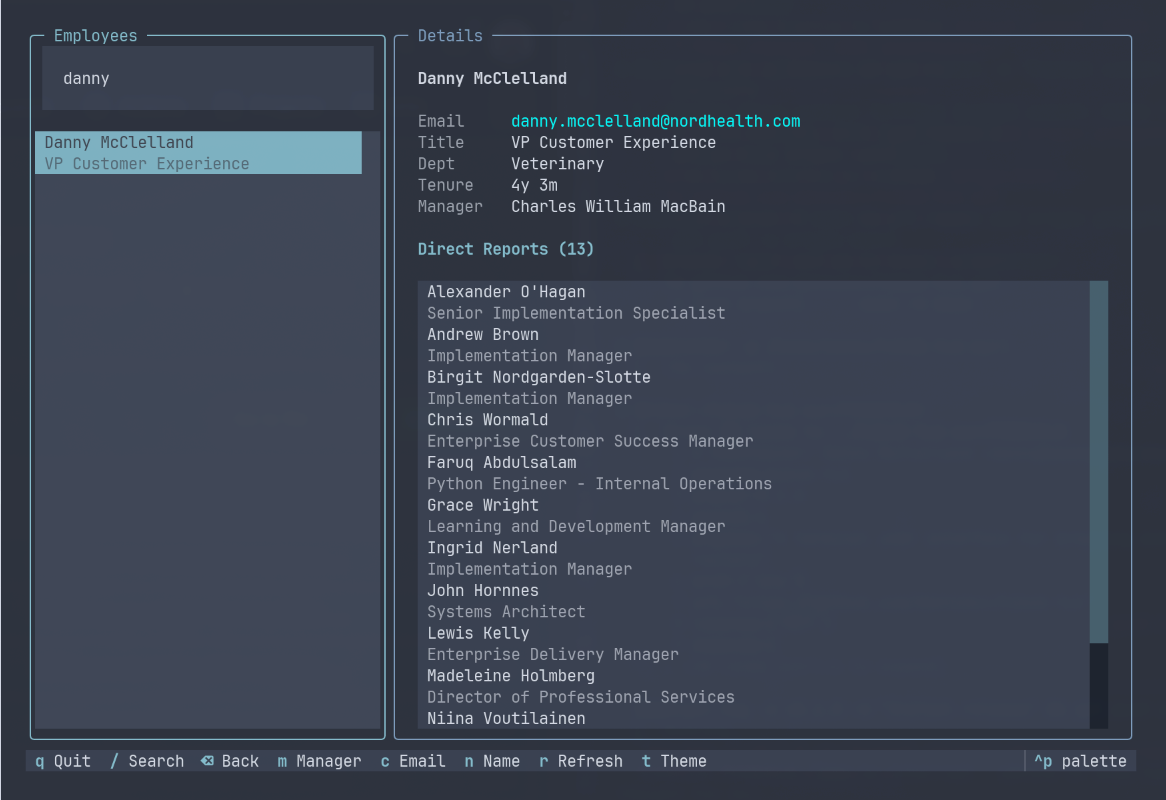
Task: Click the title value VP Customer Experience in Details
Action: [613, 143]
